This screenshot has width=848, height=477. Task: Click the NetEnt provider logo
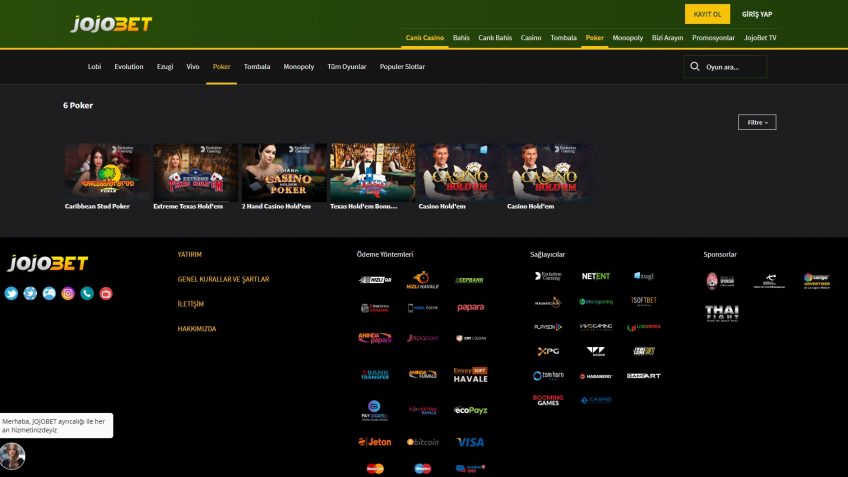[595, 276]
